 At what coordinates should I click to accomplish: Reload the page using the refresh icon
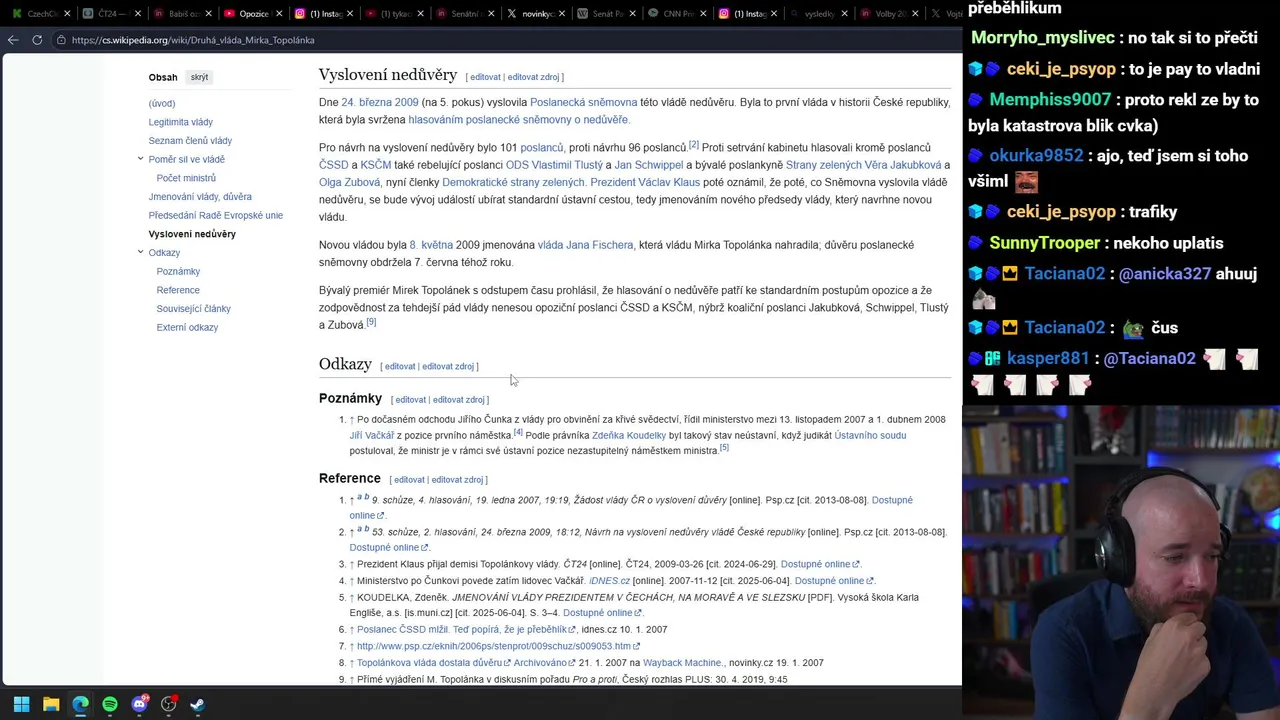pyautogui.click(x=37, y=40)
